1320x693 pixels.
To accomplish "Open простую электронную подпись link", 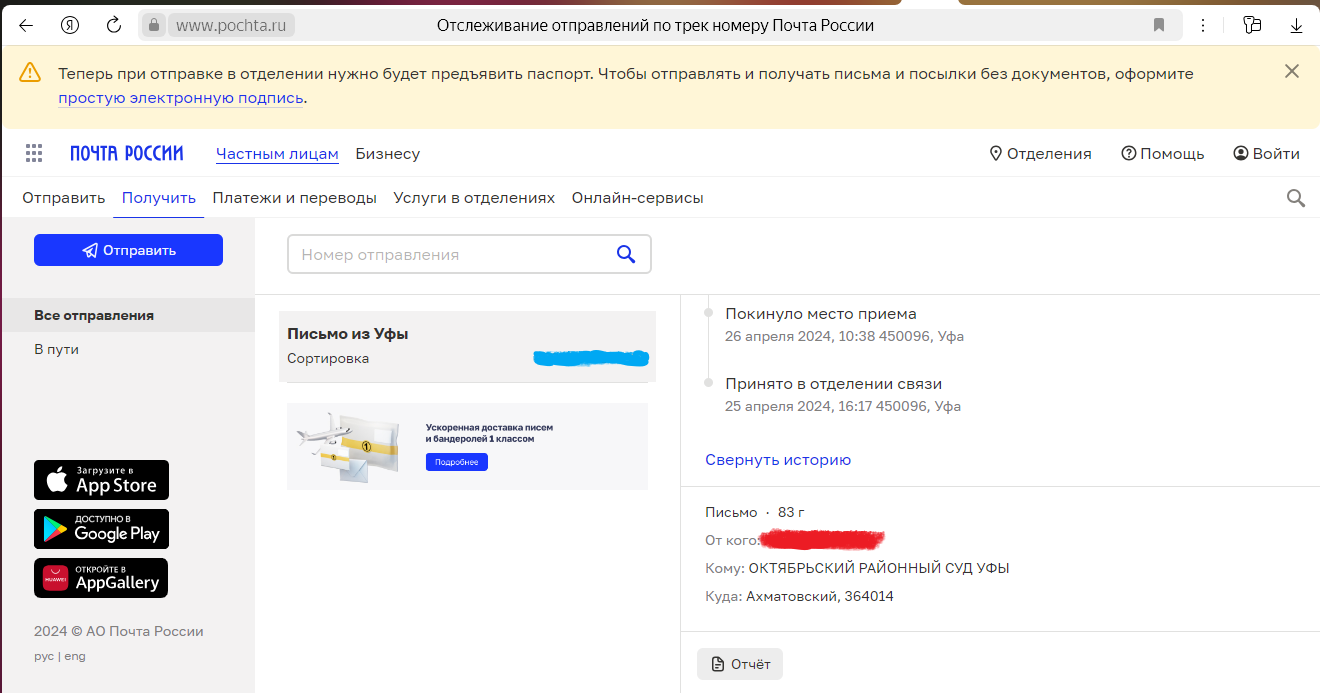I will click(180, 98).
